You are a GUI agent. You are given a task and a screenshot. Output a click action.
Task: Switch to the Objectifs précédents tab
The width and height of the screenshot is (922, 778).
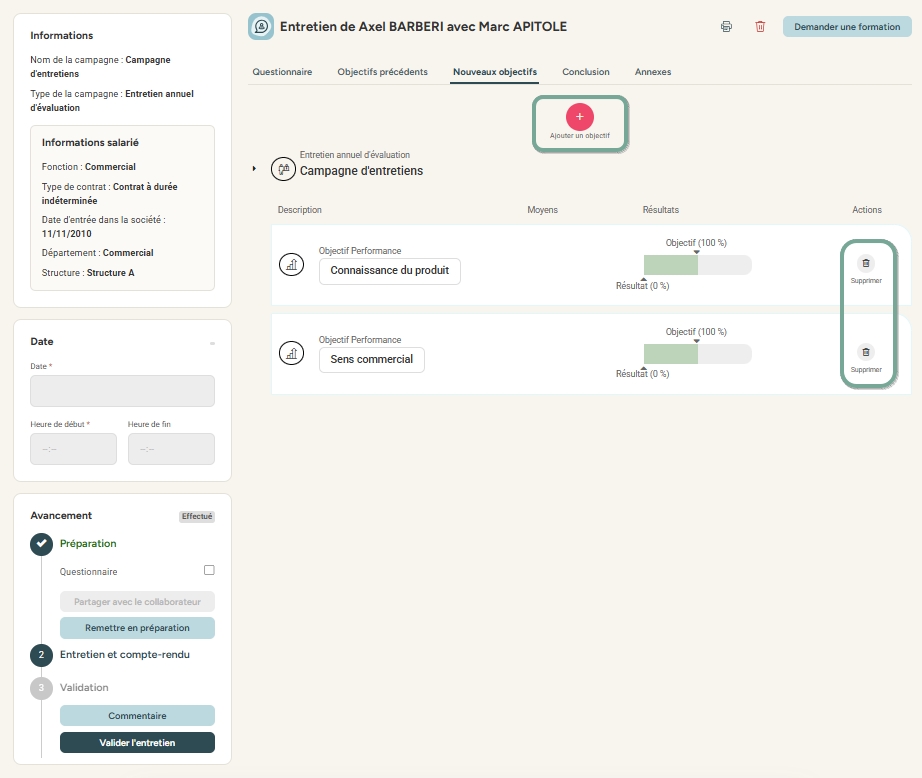click(382, 72)
